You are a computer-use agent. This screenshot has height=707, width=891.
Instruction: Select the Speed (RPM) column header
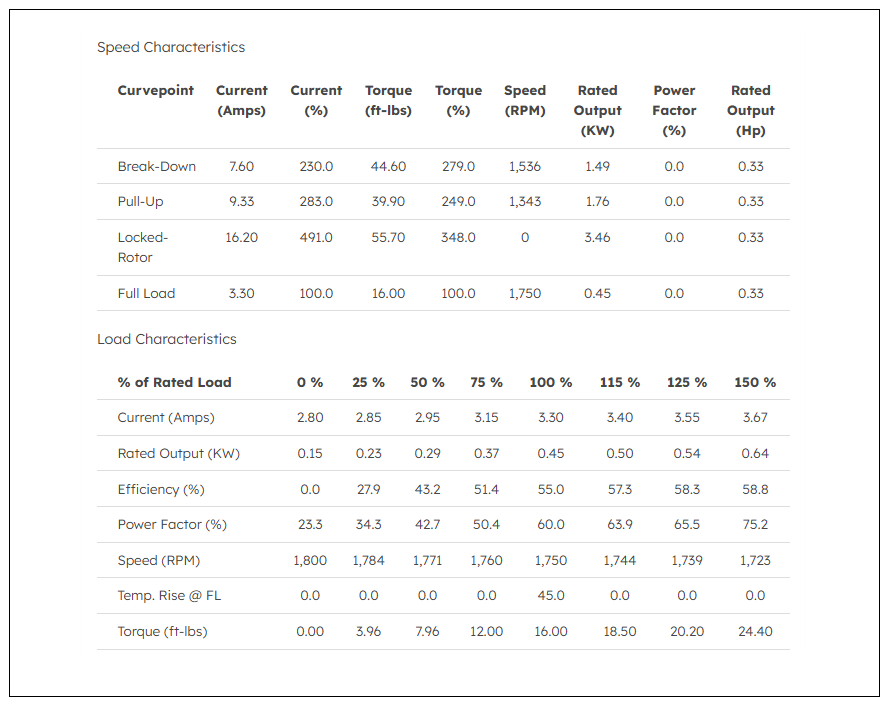tap(524, 101)
